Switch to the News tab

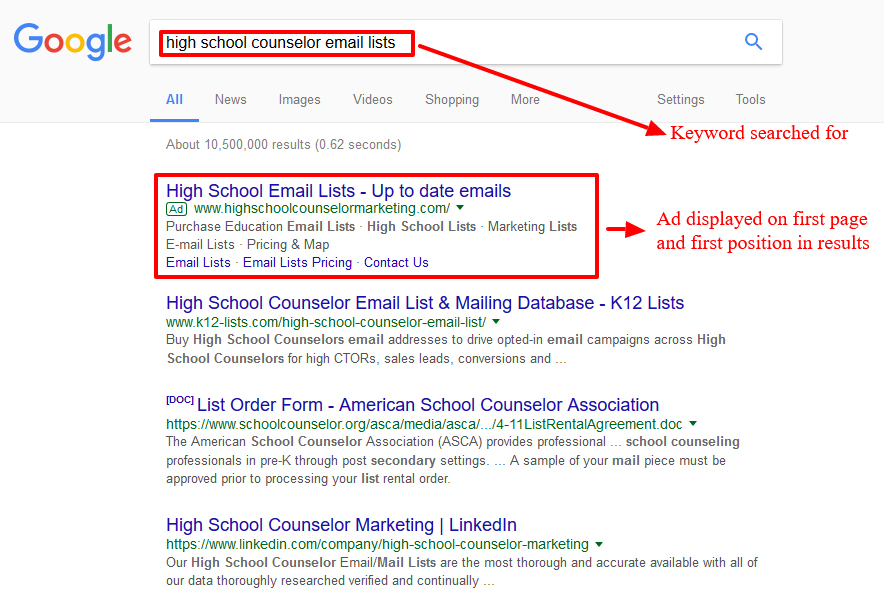[x=230, y=99]
